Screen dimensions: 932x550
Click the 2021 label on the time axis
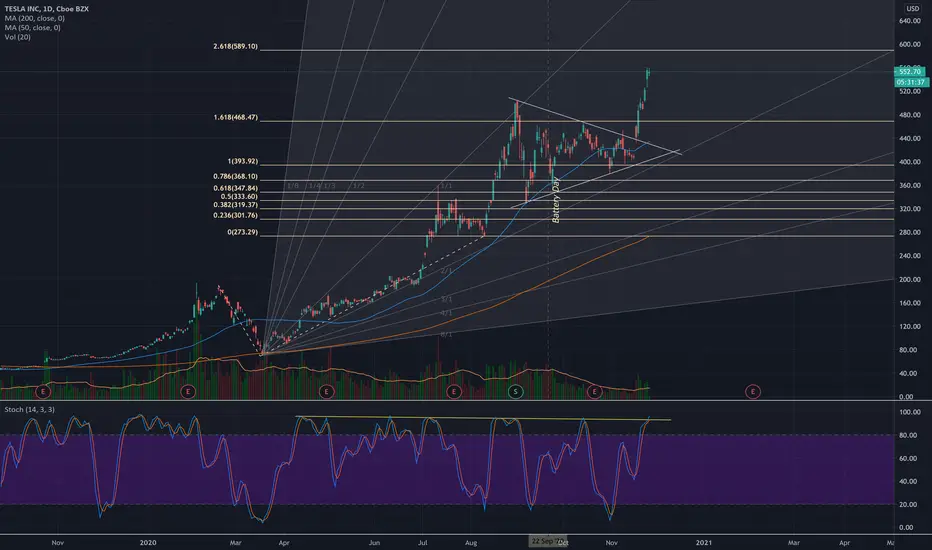tap(704, 543)
